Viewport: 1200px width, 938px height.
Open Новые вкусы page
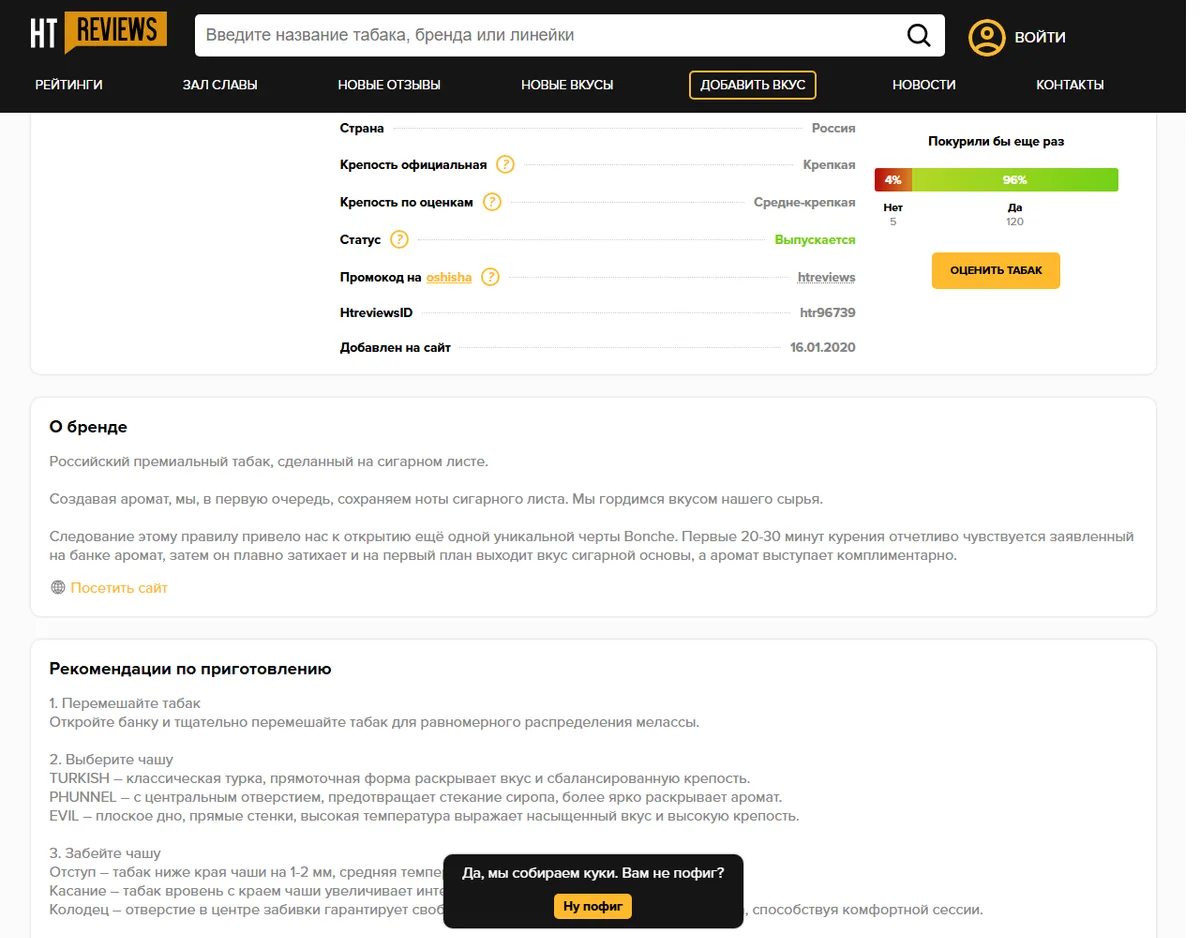point(567,85)
